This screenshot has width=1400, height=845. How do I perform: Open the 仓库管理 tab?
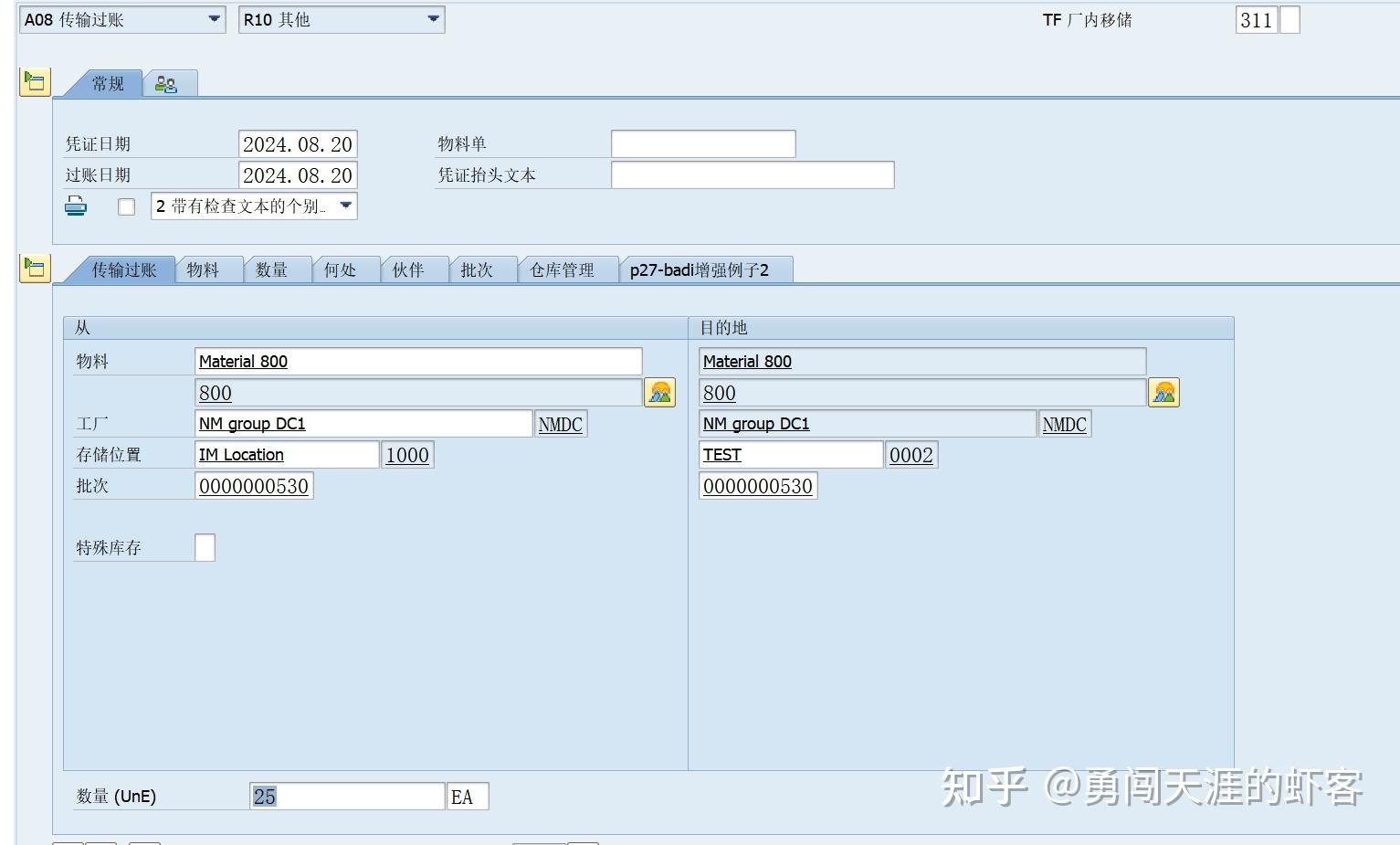[x=566, y=269]
